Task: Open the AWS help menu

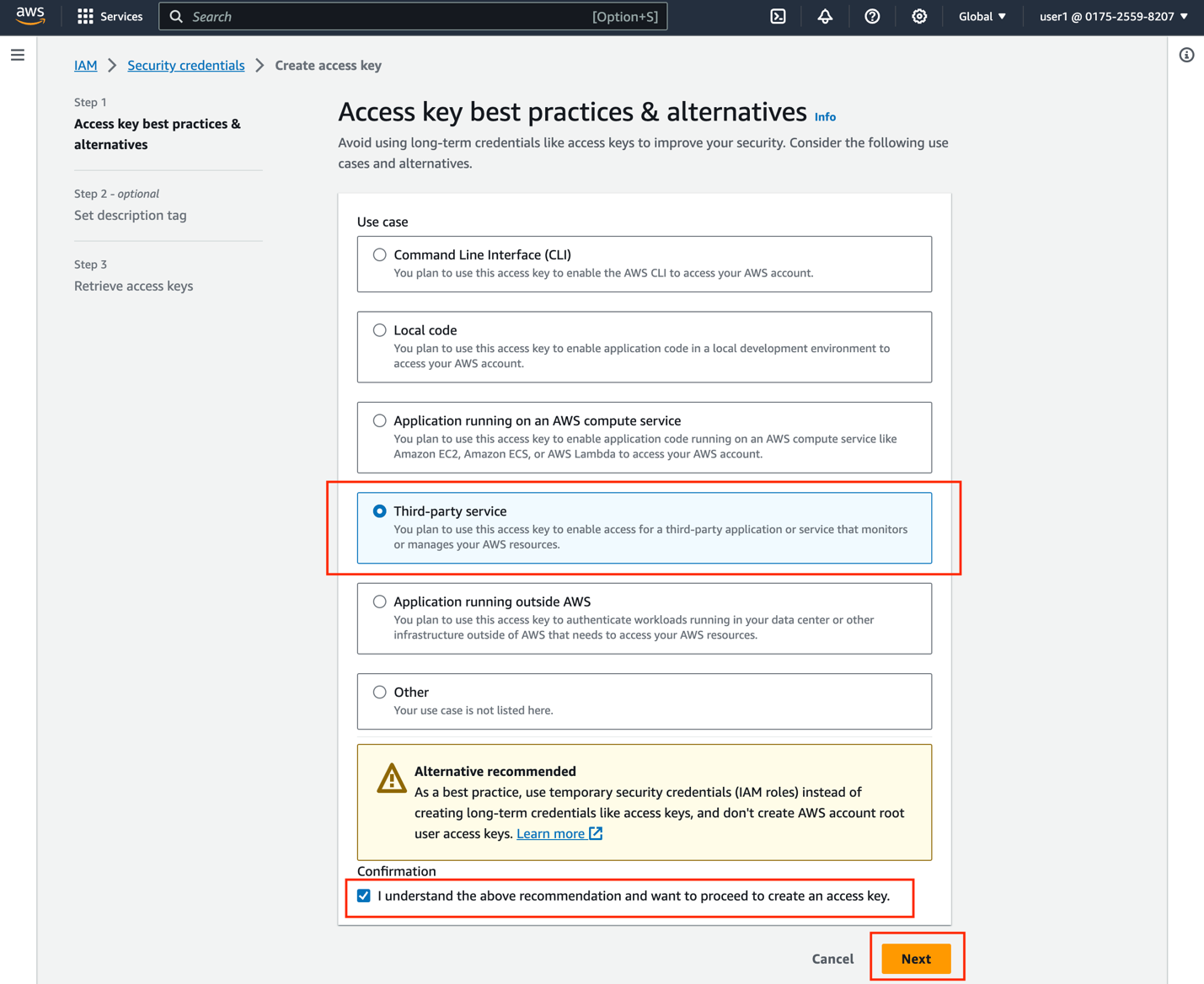Action: 872,16
